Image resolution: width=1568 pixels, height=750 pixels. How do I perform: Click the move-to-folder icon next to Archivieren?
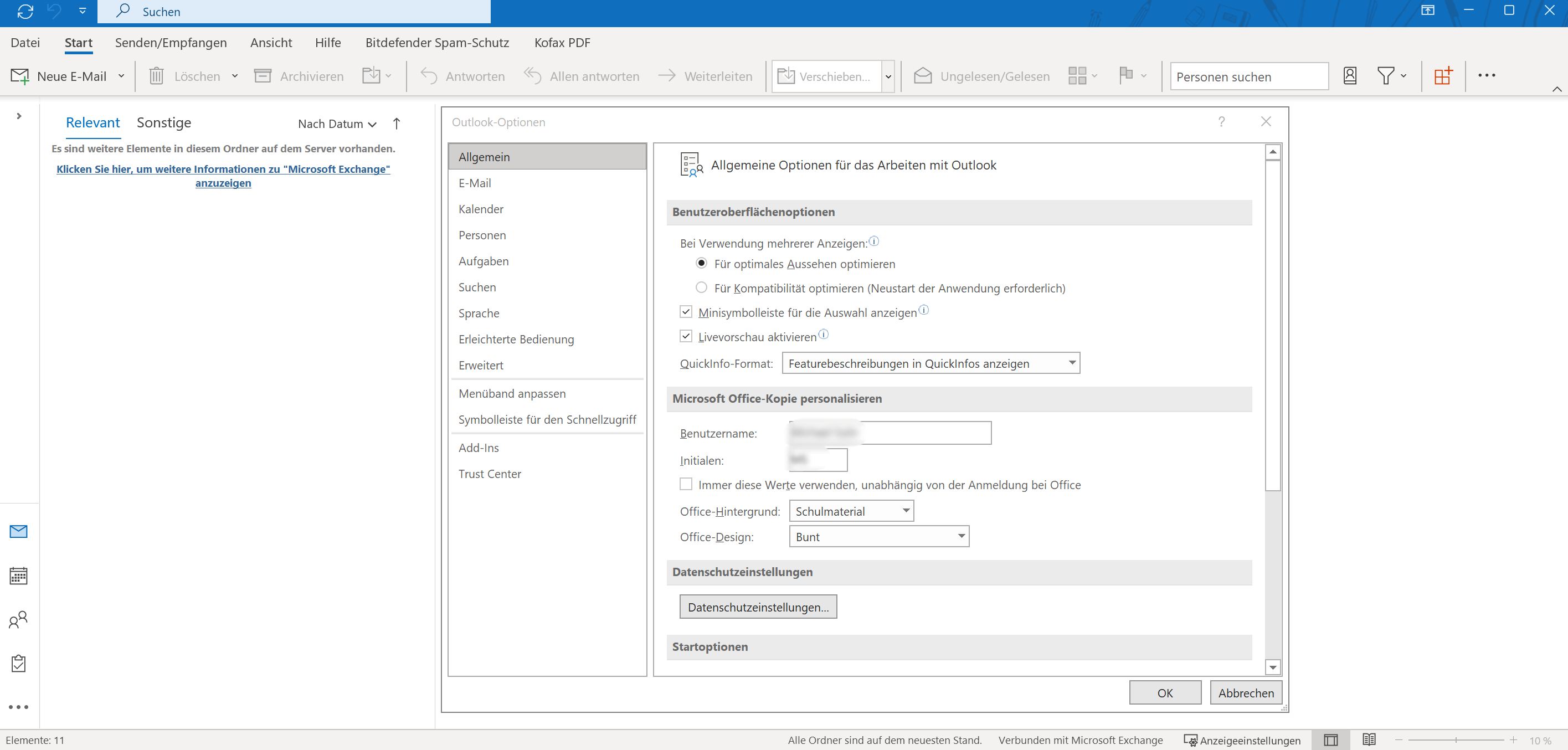(x=371, y=75)
